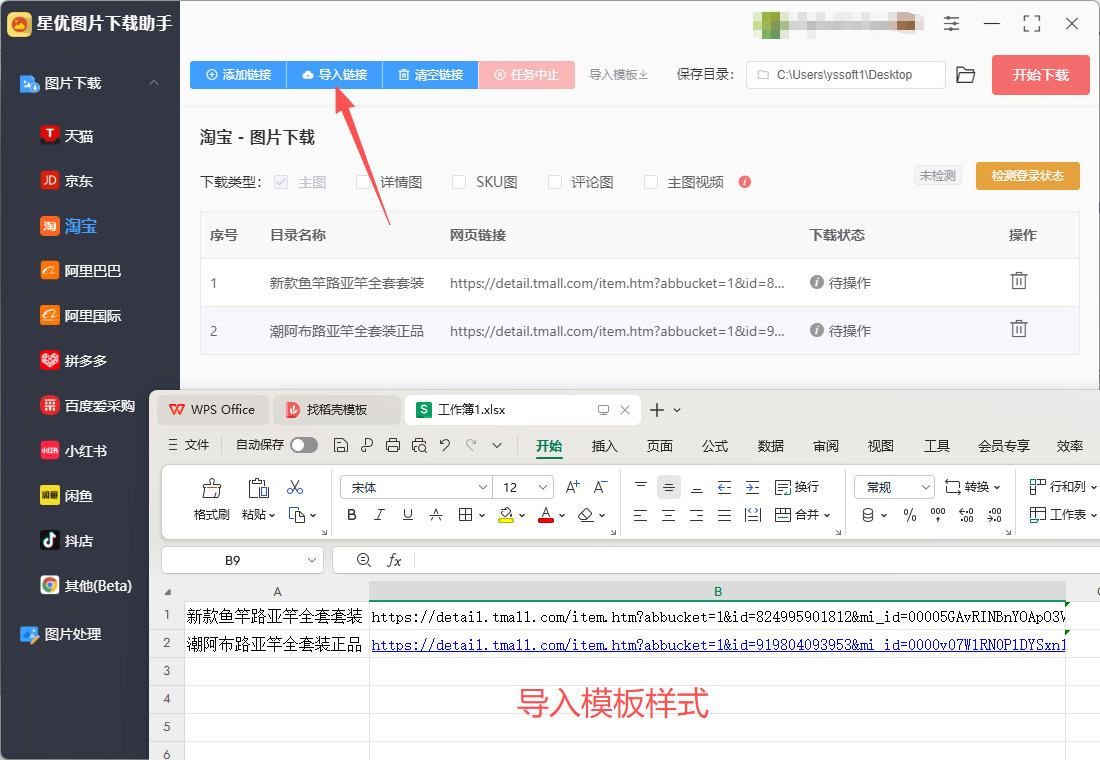Select 京东 in the sidebar

67,180
